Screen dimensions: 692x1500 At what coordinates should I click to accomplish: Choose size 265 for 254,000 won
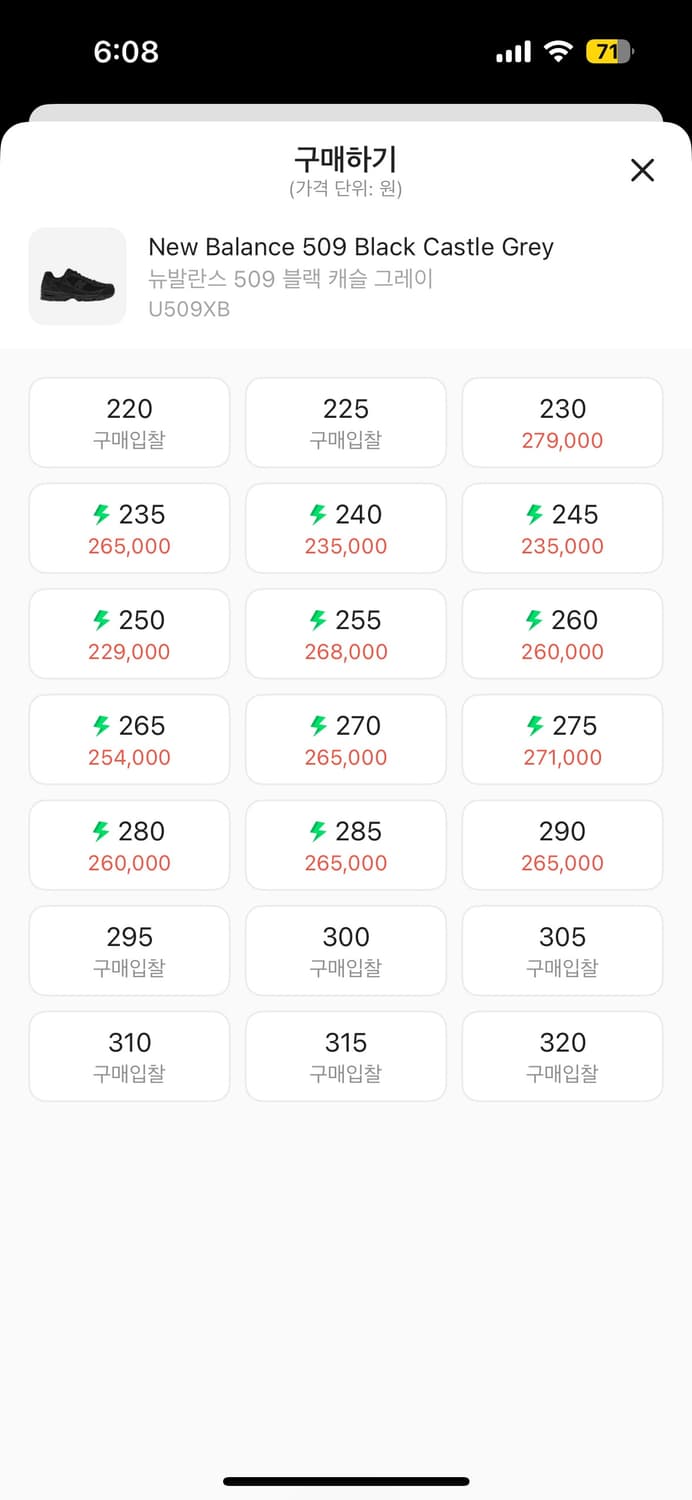pyautogui.click(x=129, y=740)
